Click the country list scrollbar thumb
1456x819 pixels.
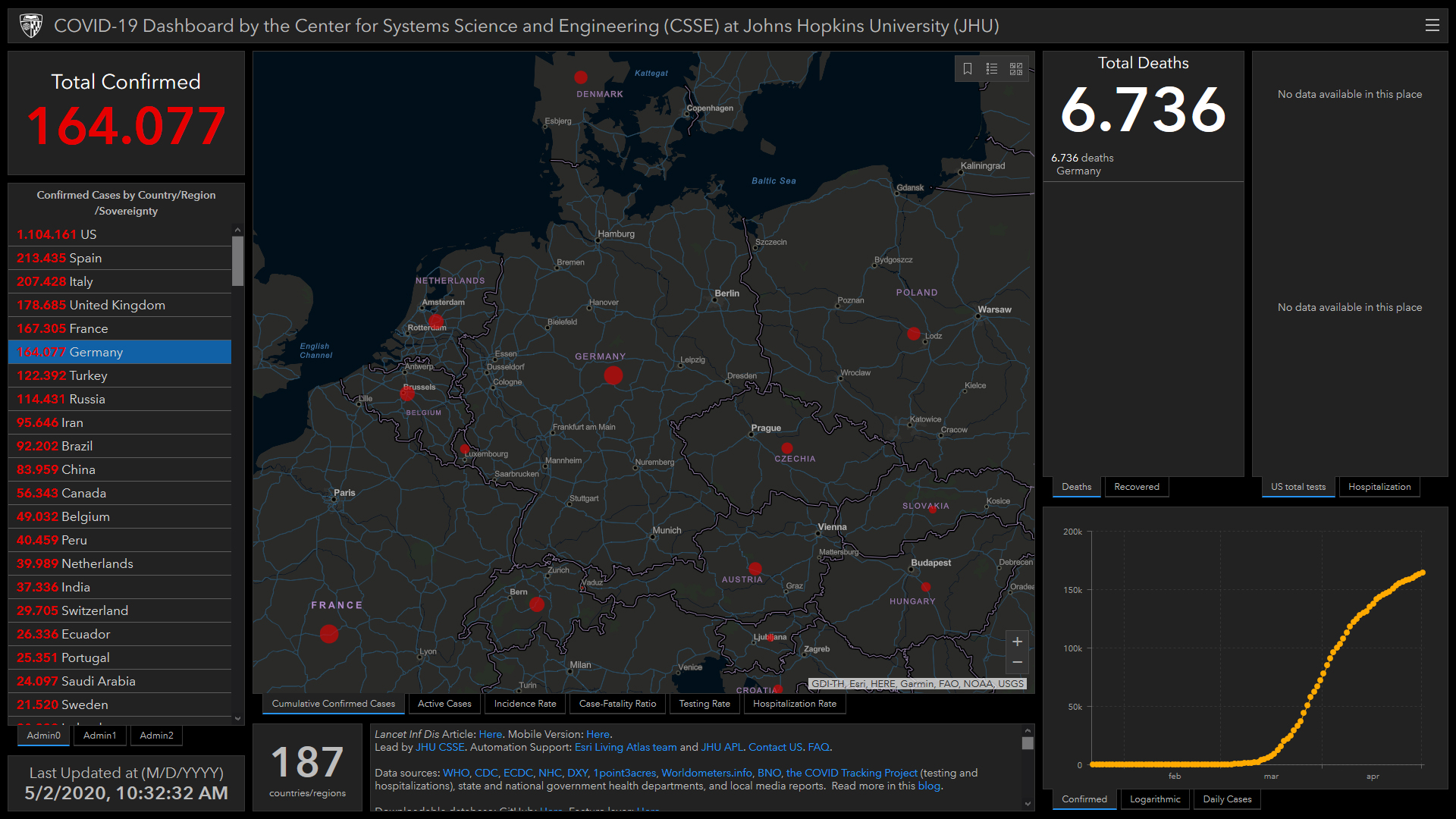click(x=237, y=261)
